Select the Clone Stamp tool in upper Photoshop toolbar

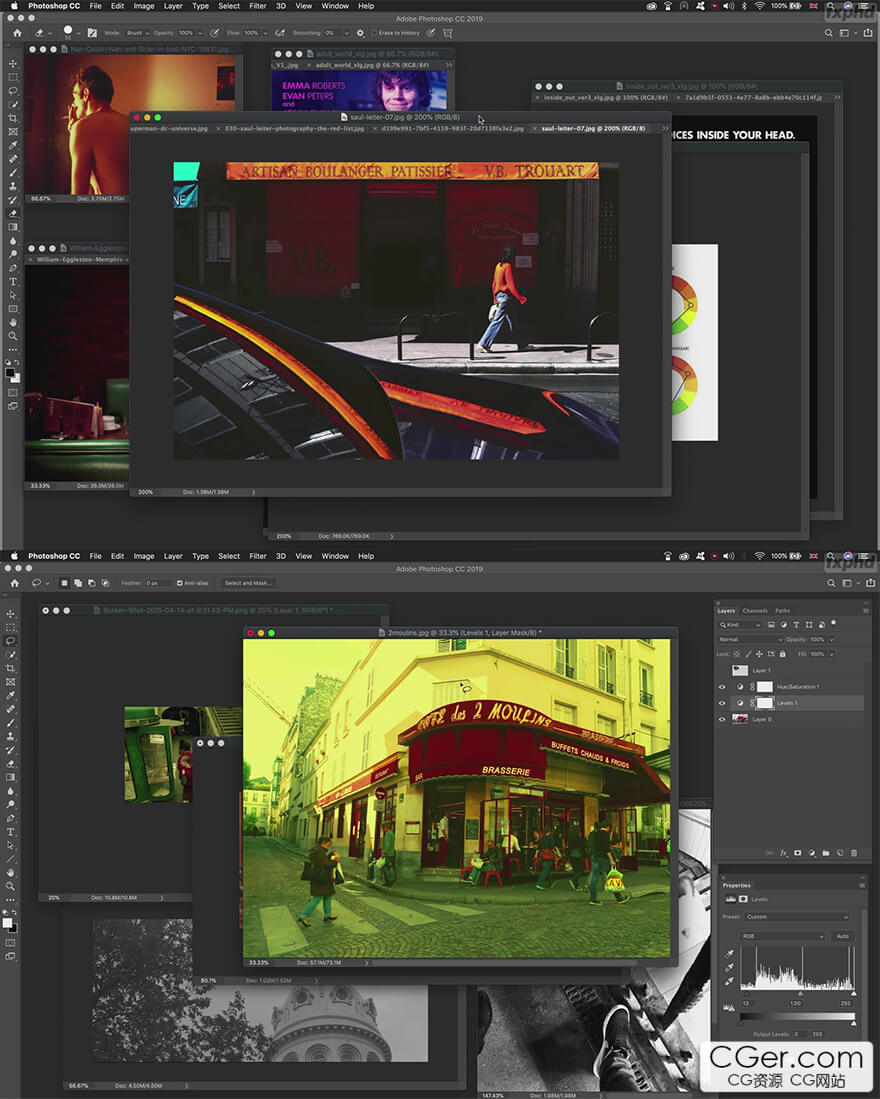(13, 186)
